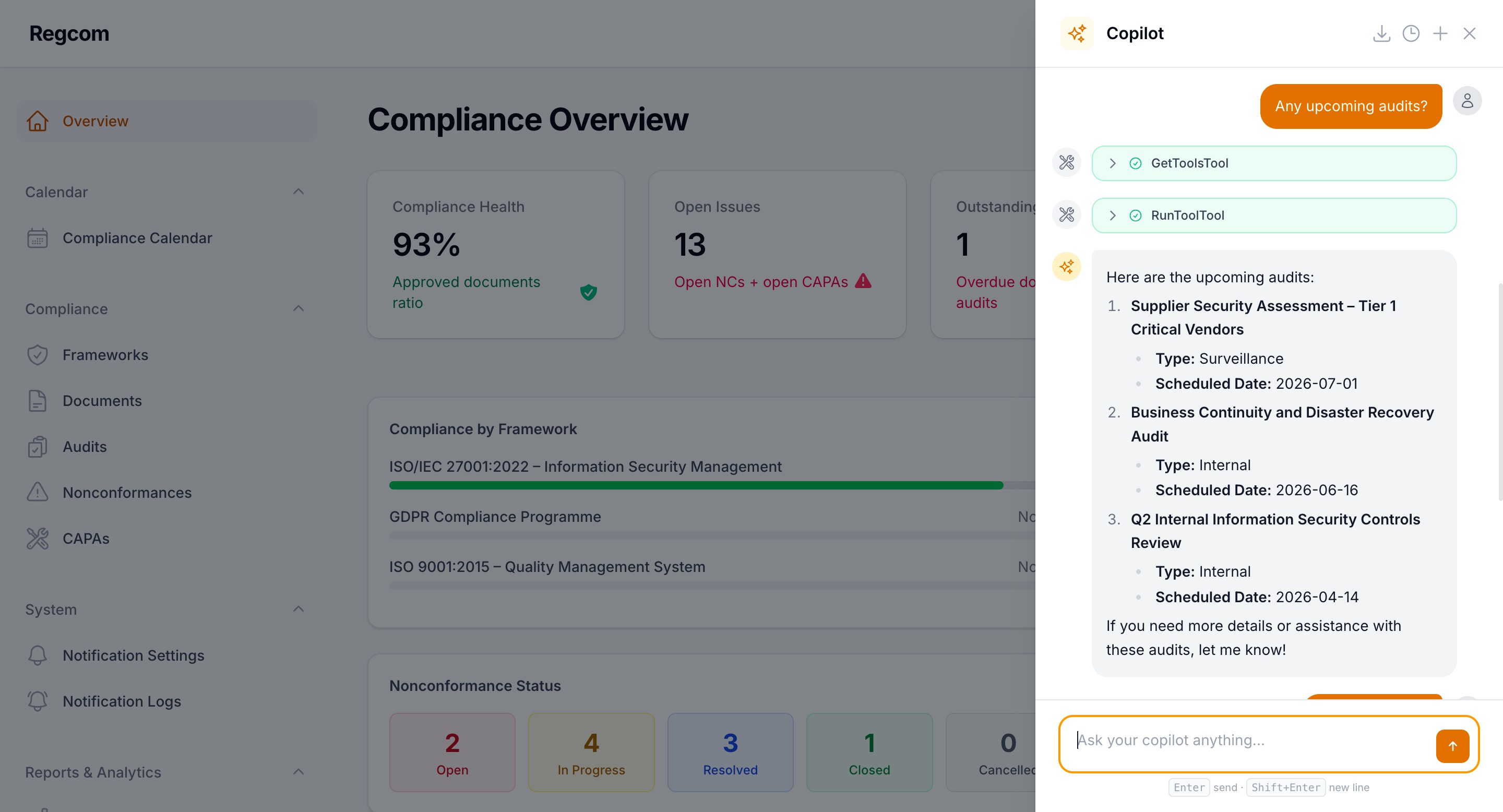Click the Audits clipboard icon
Screen dimensions: 1503x812
click(x=38, y=447)
